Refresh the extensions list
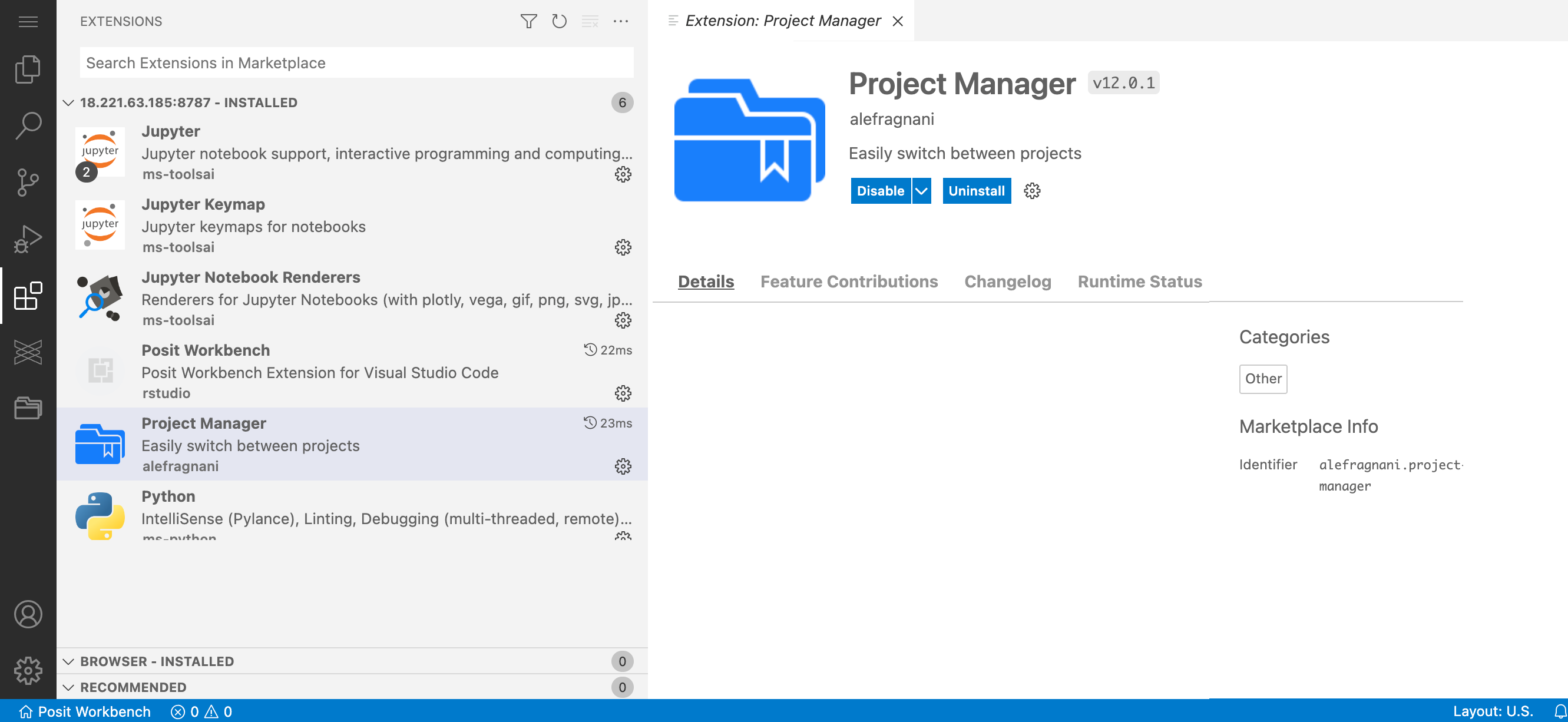1568x722 pixels. 559,21
